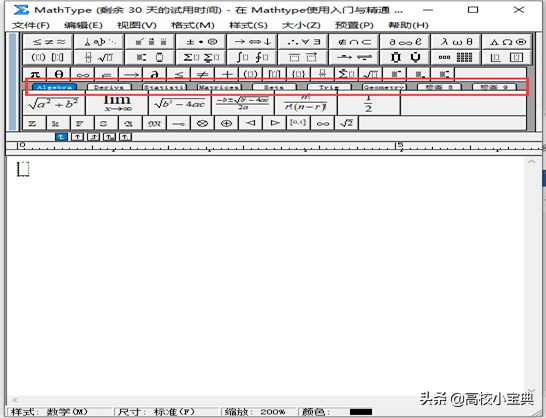Switch to the Statistics tab

point(164,87)
